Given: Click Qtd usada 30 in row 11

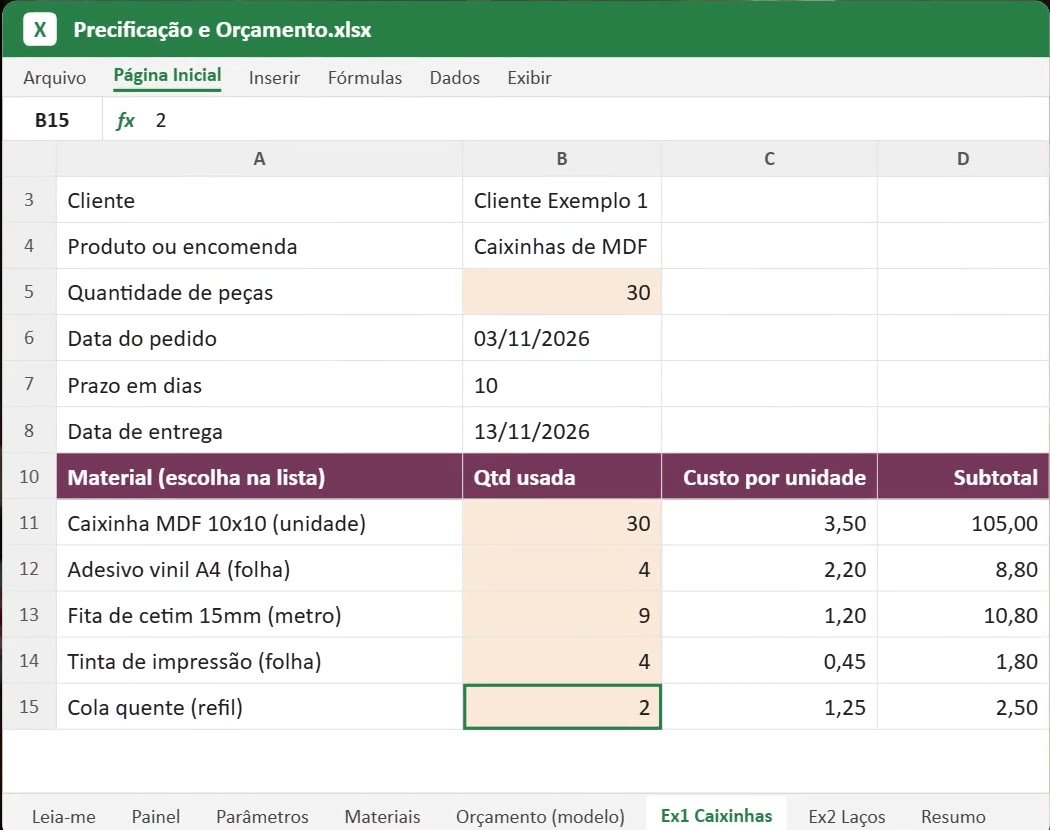Looking at the screenshot, I should [562, 523].
